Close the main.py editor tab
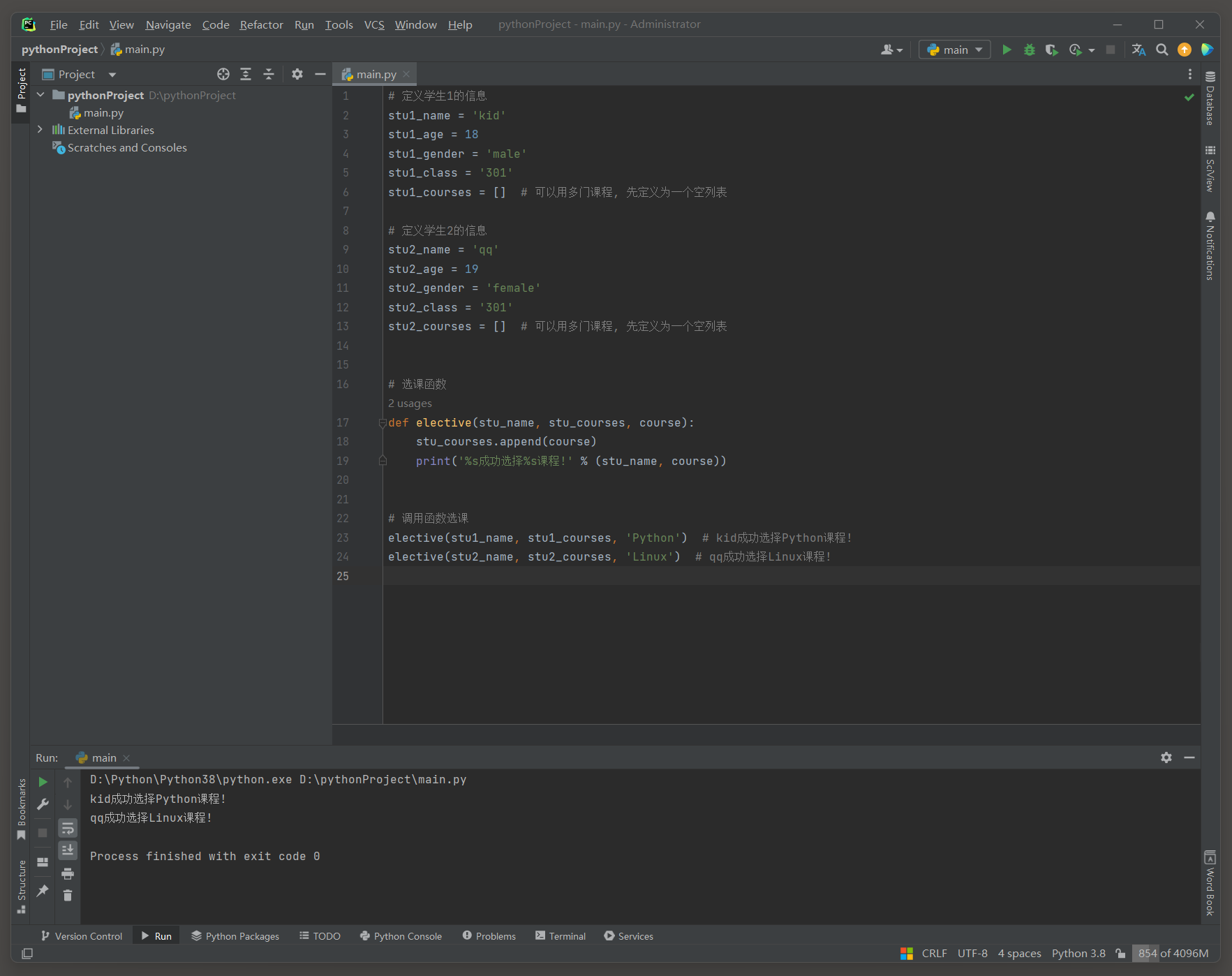Screen dimensions: 1232x976 pyautogui.click(x=406, y=74)
